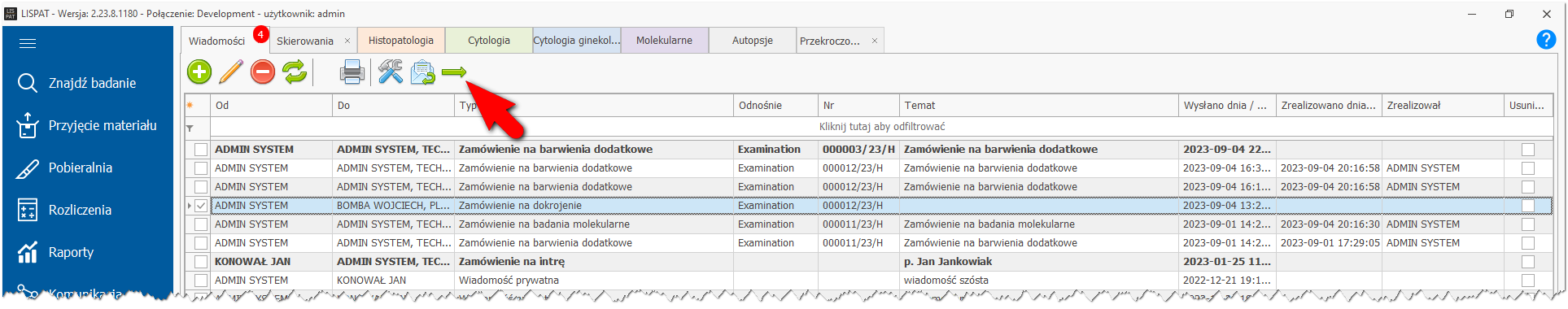Image resolution: width=1568 pixels, height=309 pixels.
Task: Click the pencil edit icon
Action: click(231, 72)
